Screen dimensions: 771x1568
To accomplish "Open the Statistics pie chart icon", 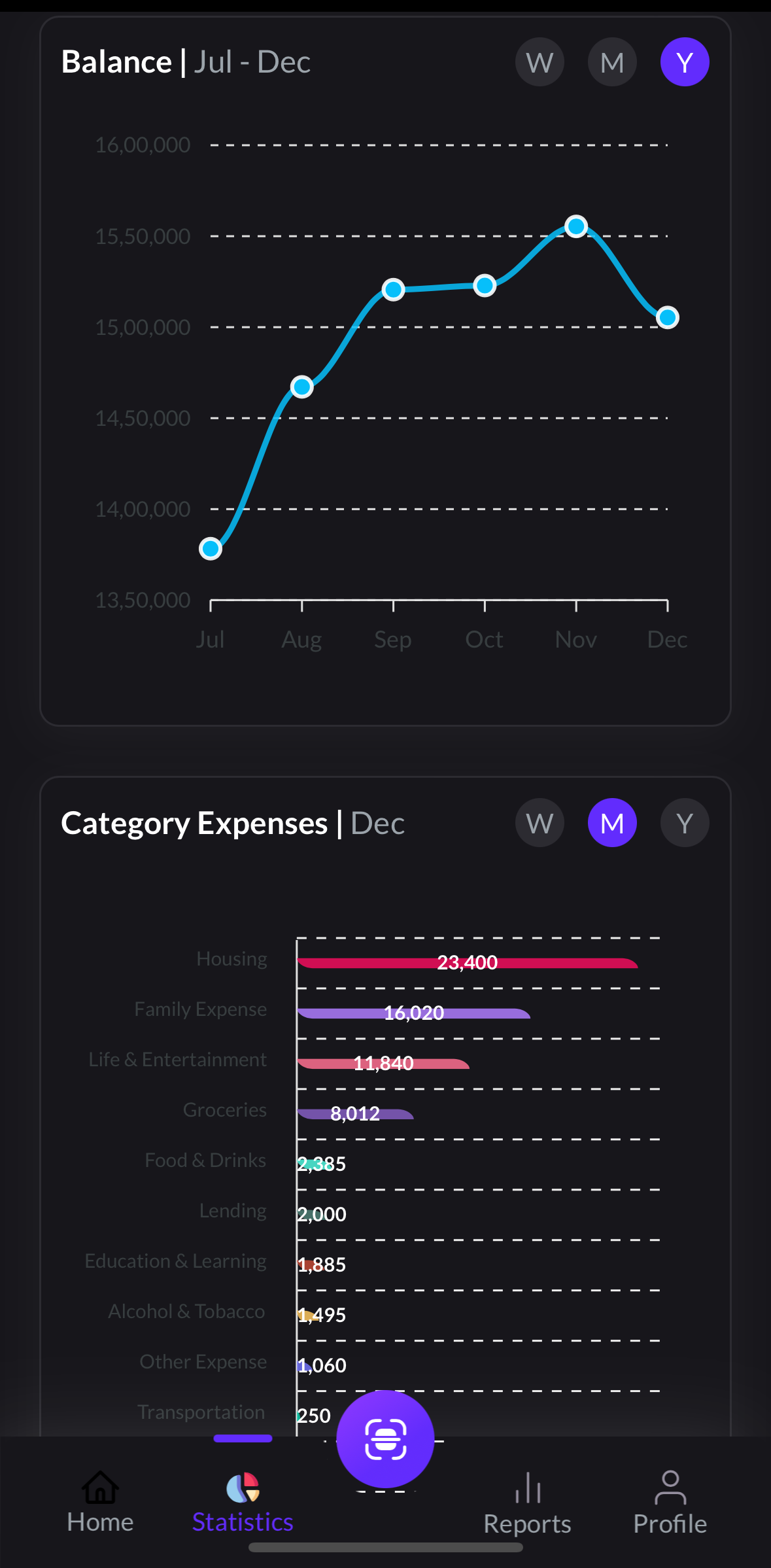I will [x=243, y=1488].
